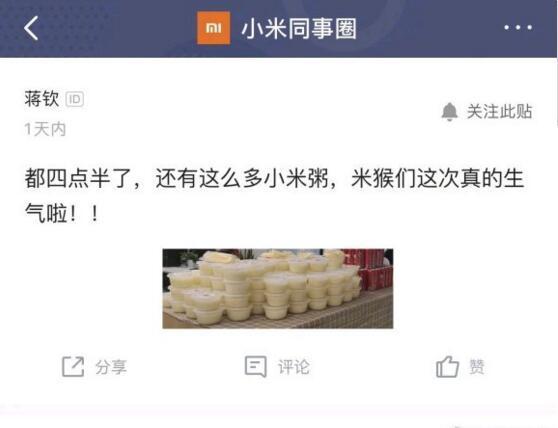
Task: Click the 小米同事圈 header title
Action: click(x=299, y=28)
